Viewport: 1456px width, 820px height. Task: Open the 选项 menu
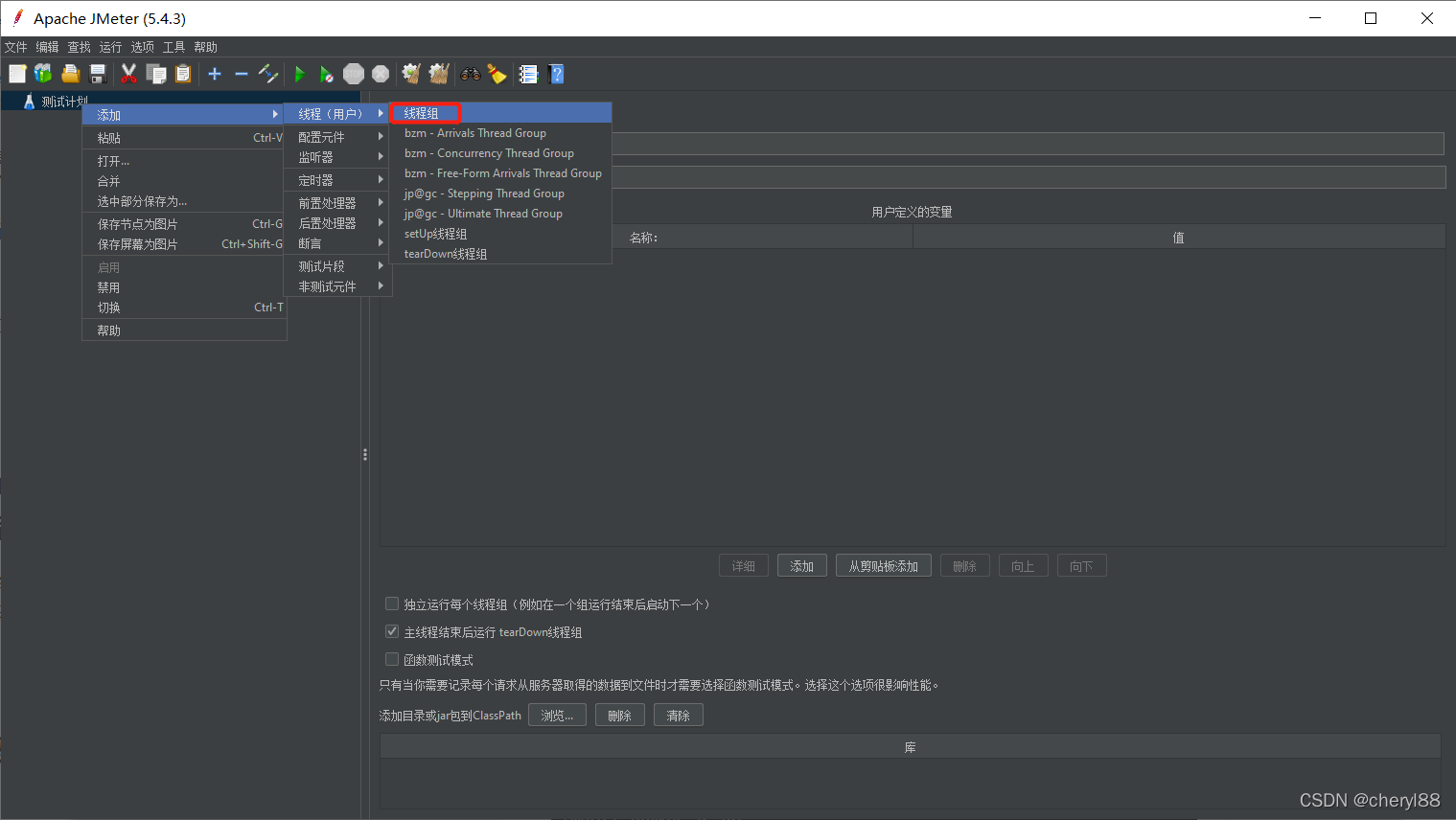(143, 47)
